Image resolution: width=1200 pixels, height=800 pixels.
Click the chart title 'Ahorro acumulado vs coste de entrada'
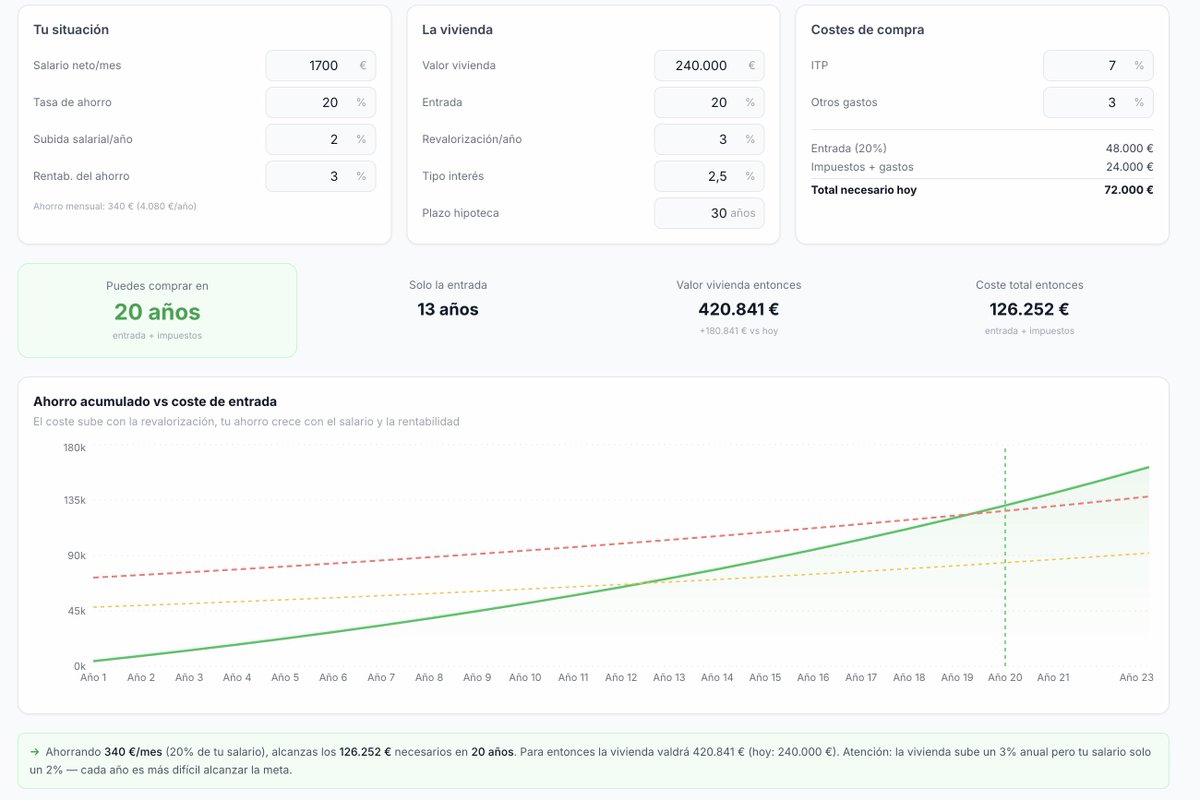[155, 401]
